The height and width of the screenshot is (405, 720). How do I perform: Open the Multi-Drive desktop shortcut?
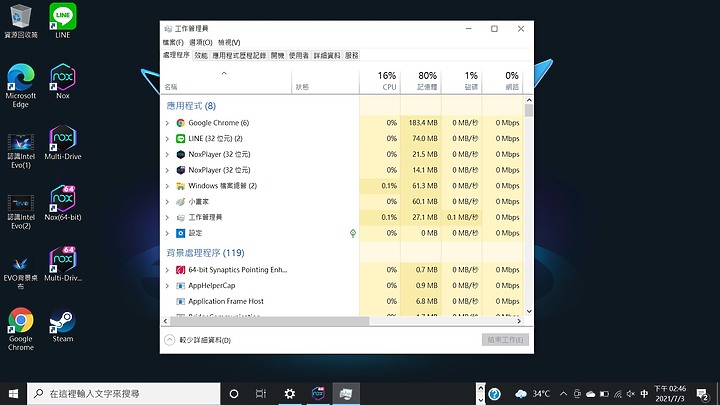pyautogui.click(x=62, y=142)
